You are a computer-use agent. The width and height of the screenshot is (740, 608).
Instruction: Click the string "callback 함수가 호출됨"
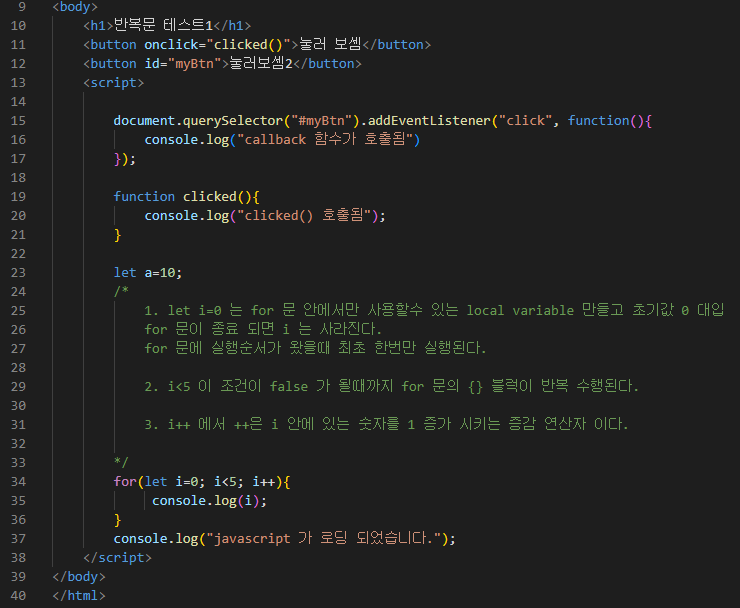pyautogui.click(x=325, y=139)
